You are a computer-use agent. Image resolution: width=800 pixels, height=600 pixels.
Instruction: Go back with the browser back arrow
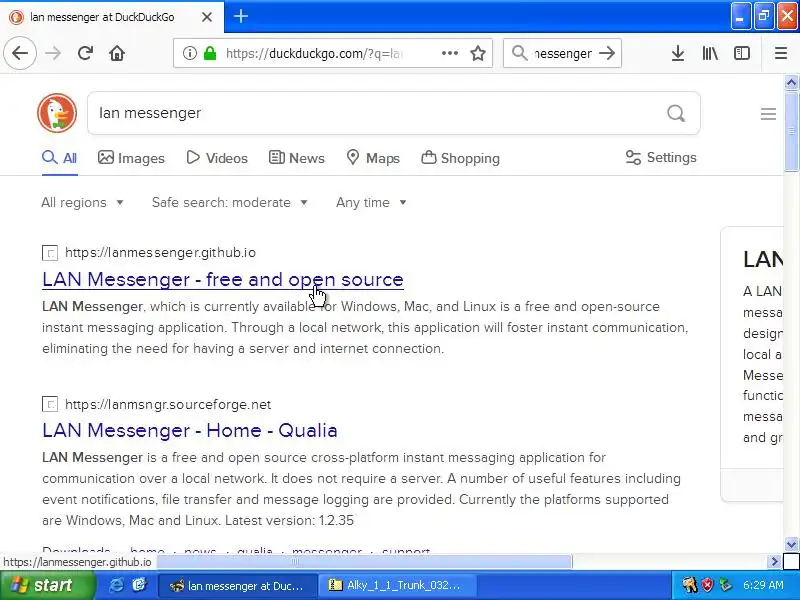coord(20,53)
